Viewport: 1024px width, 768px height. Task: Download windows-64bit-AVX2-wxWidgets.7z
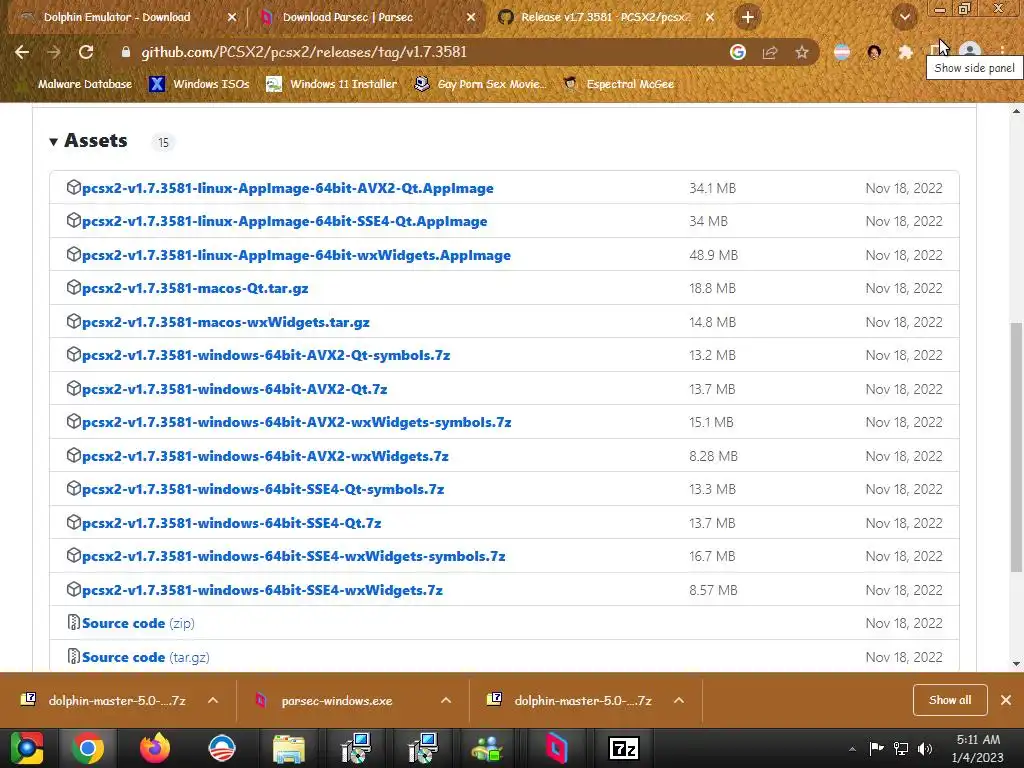(x=265, y=456)
